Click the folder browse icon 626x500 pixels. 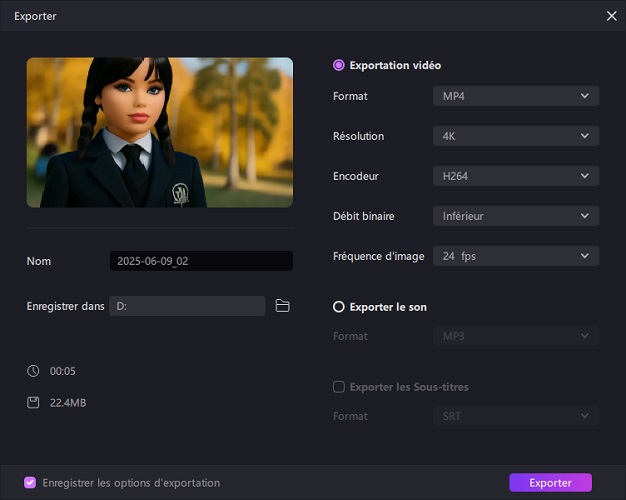282,306
